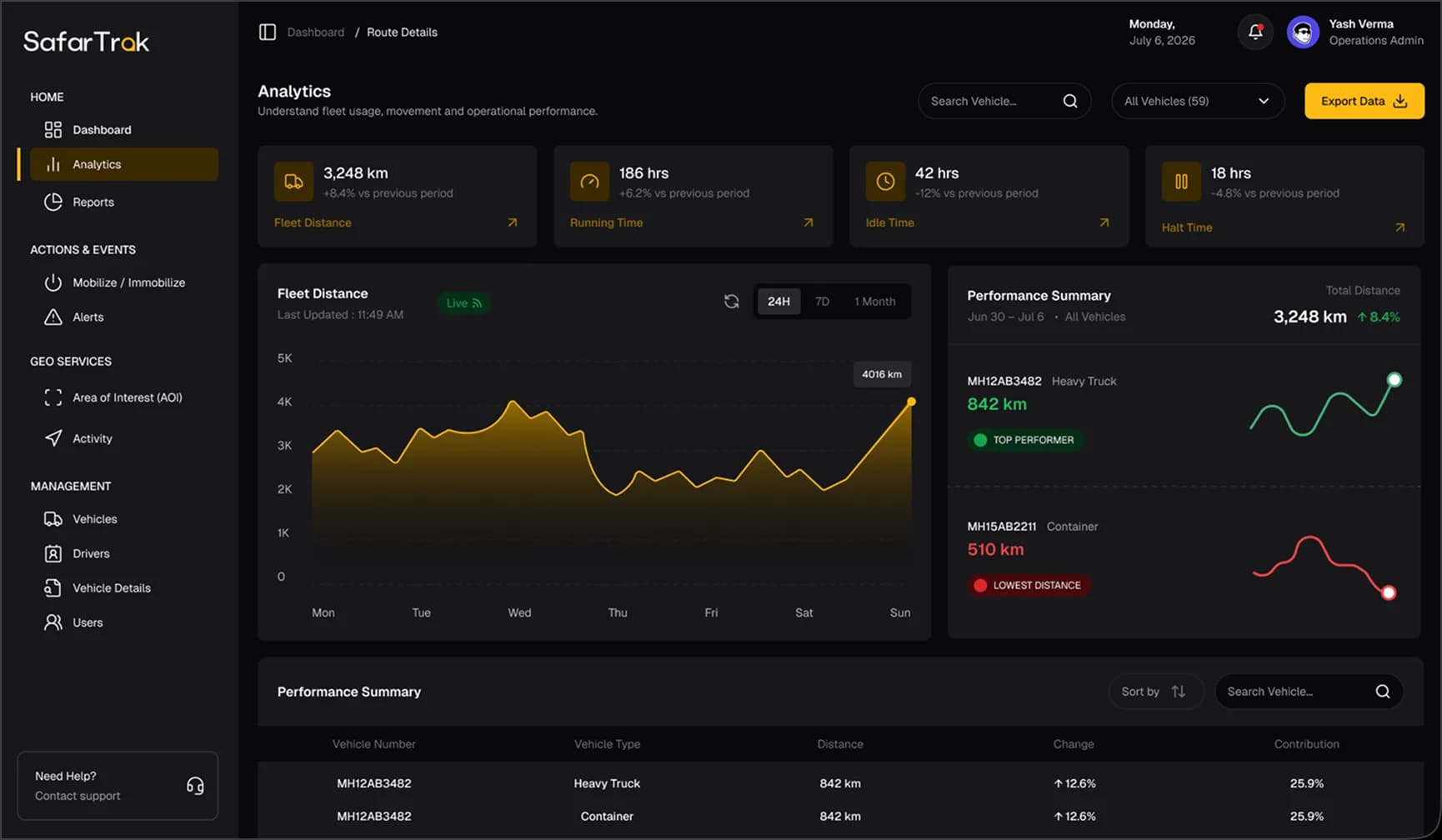
Task: Click the SafarTrak logo
Action: coord(86,42)
